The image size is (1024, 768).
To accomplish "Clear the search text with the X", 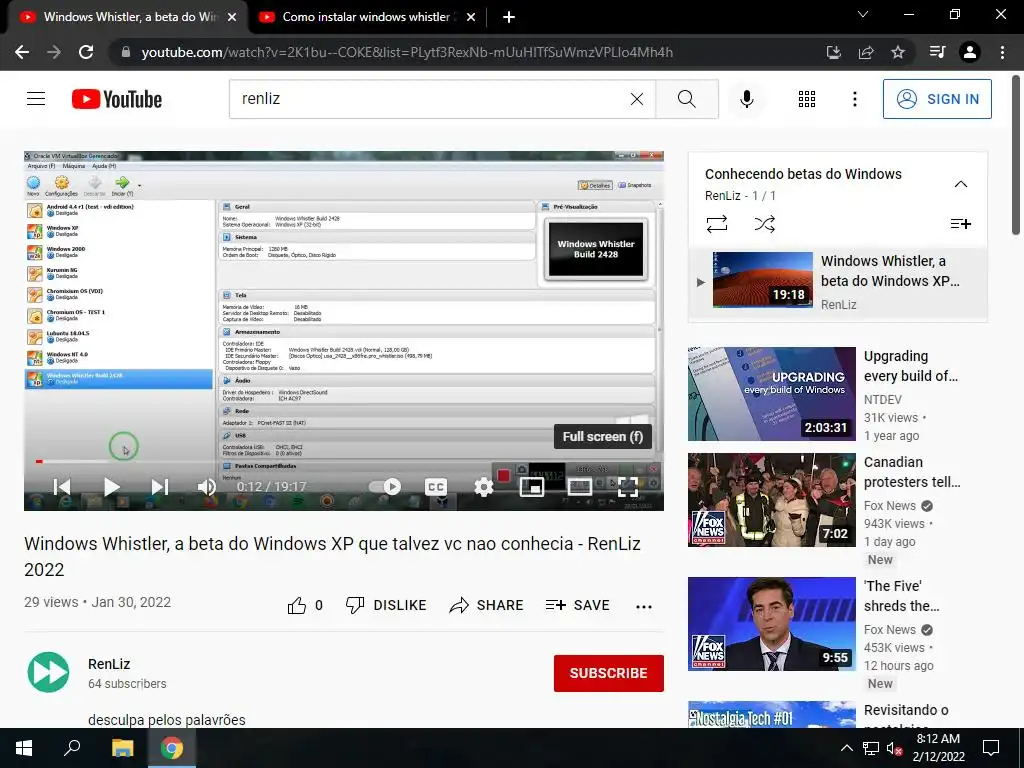I will pyautogui.click(x=637, y=99).
